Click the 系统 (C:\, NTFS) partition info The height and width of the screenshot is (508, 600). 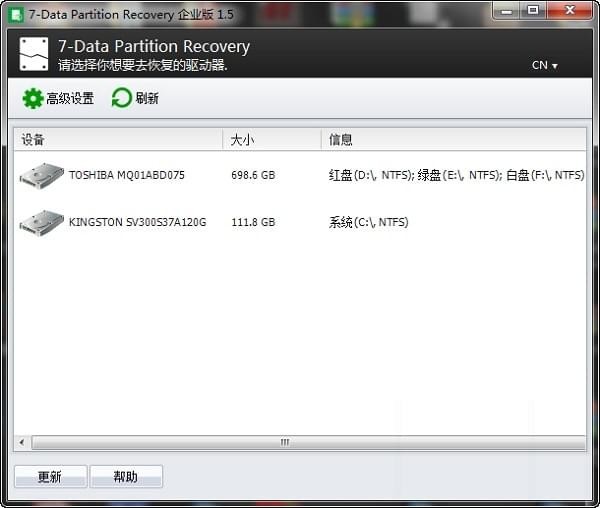(x=368, y=222)
